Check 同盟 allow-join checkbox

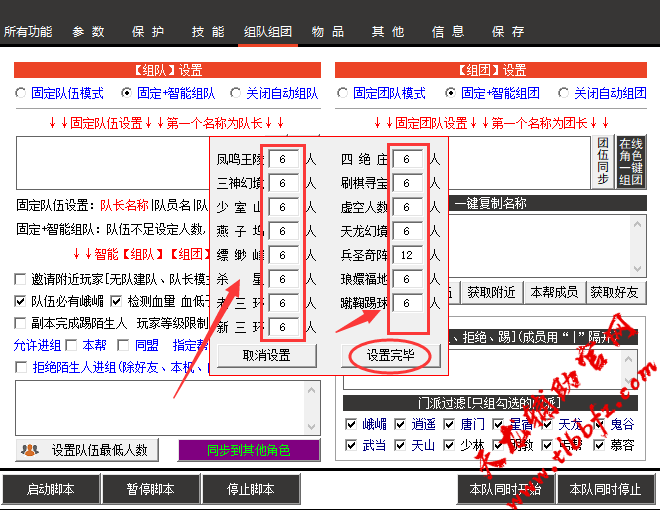point(123,345)
